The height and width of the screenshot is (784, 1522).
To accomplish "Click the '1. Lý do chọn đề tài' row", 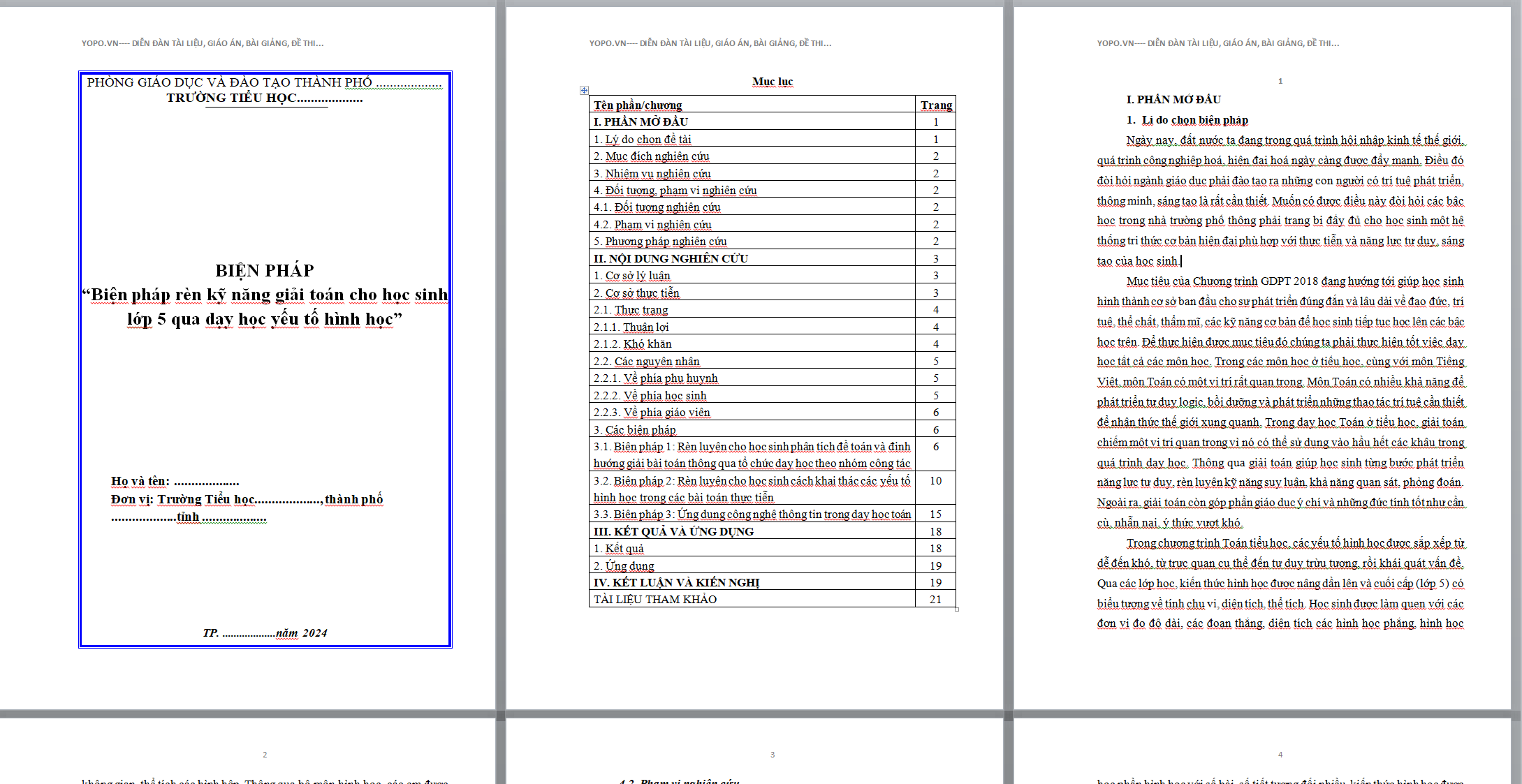I will point(773,139).
